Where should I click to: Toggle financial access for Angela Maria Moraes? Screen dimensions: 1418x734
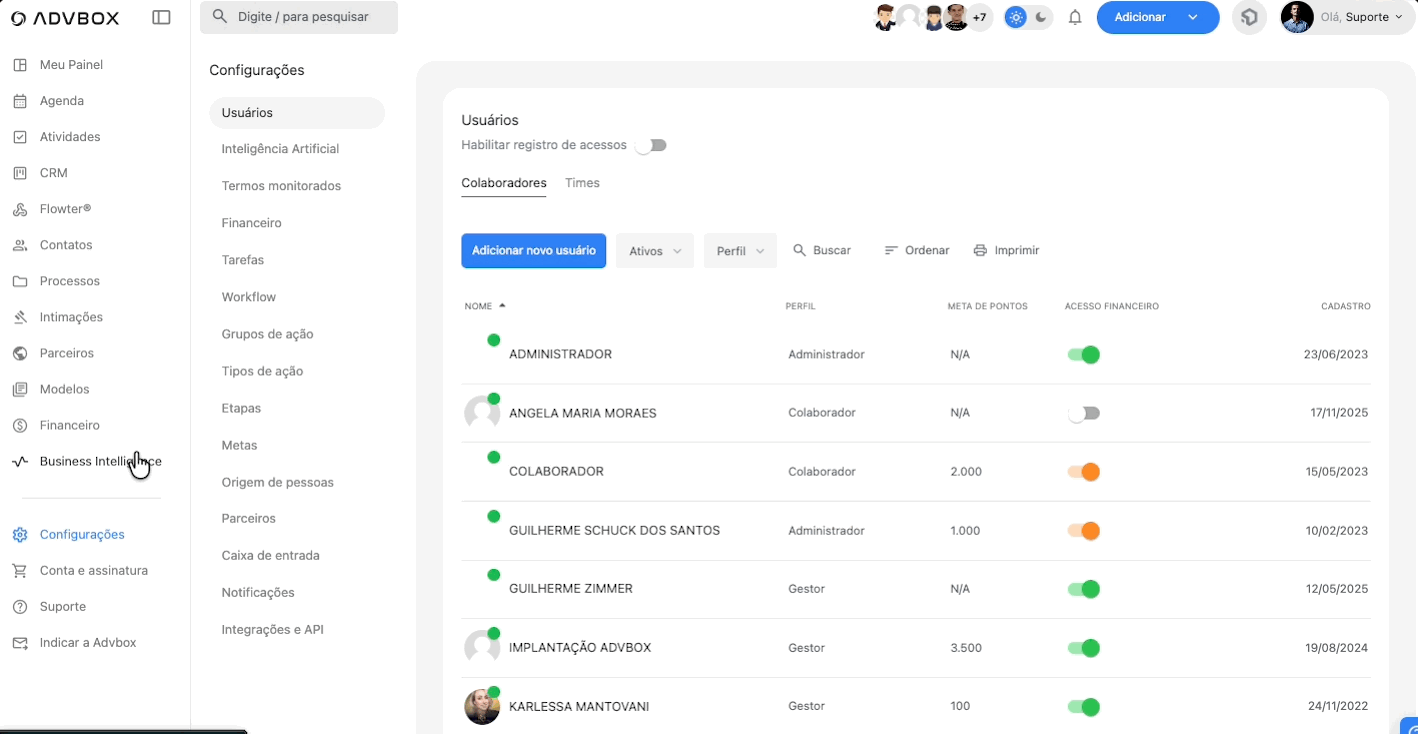point(1083,413)
